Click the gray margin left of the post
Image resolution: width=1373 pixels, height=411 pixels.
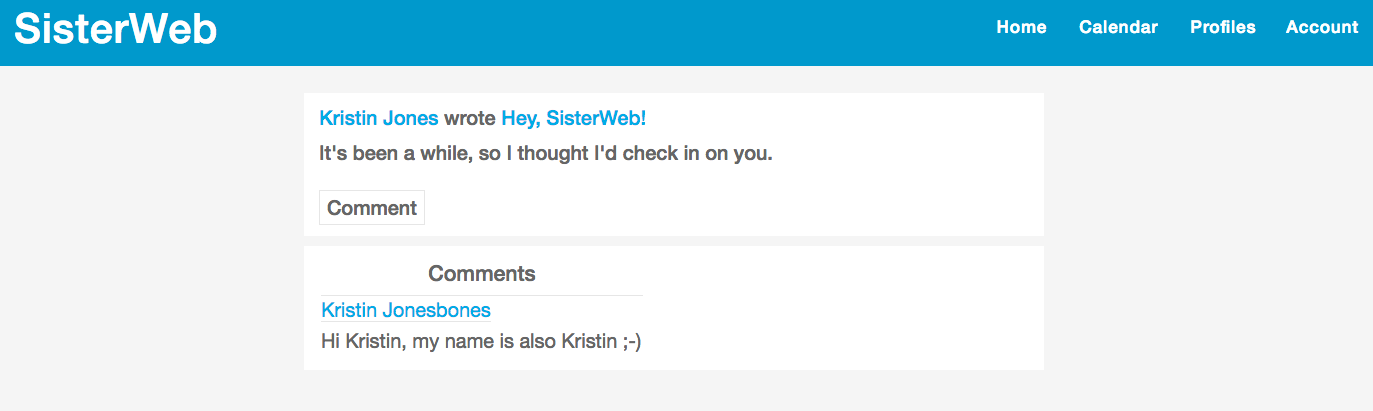pyautogui.click(x=150, y=200)
